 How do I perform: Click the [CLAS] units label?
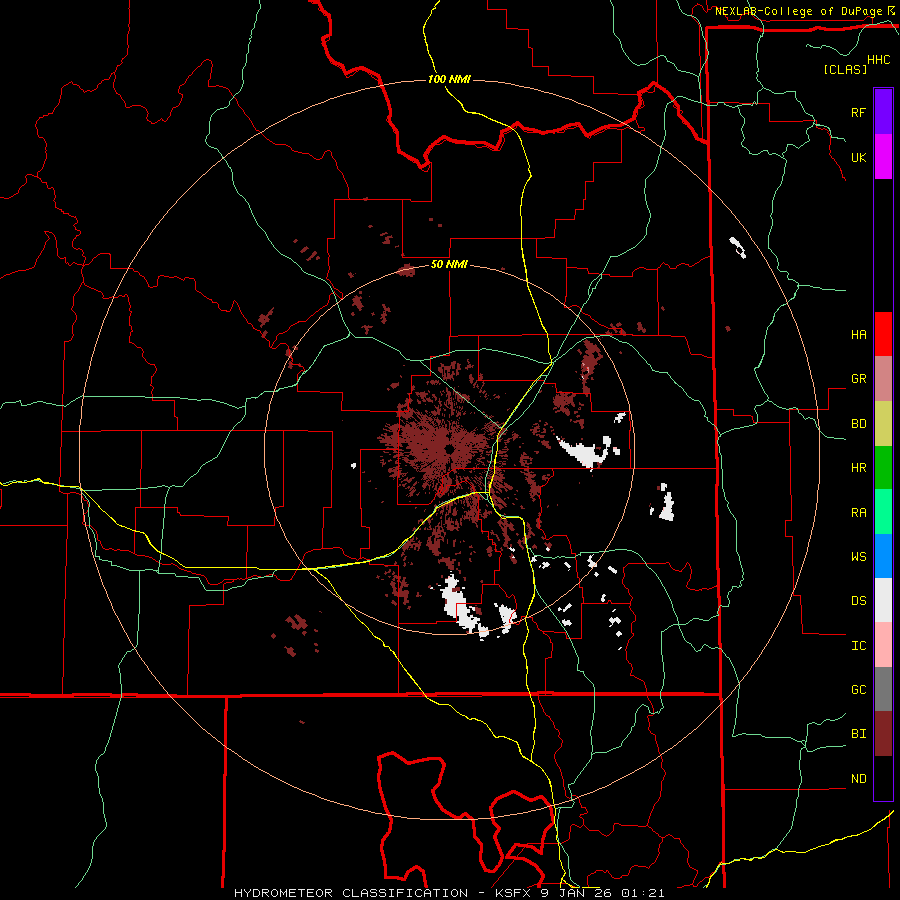845,69
